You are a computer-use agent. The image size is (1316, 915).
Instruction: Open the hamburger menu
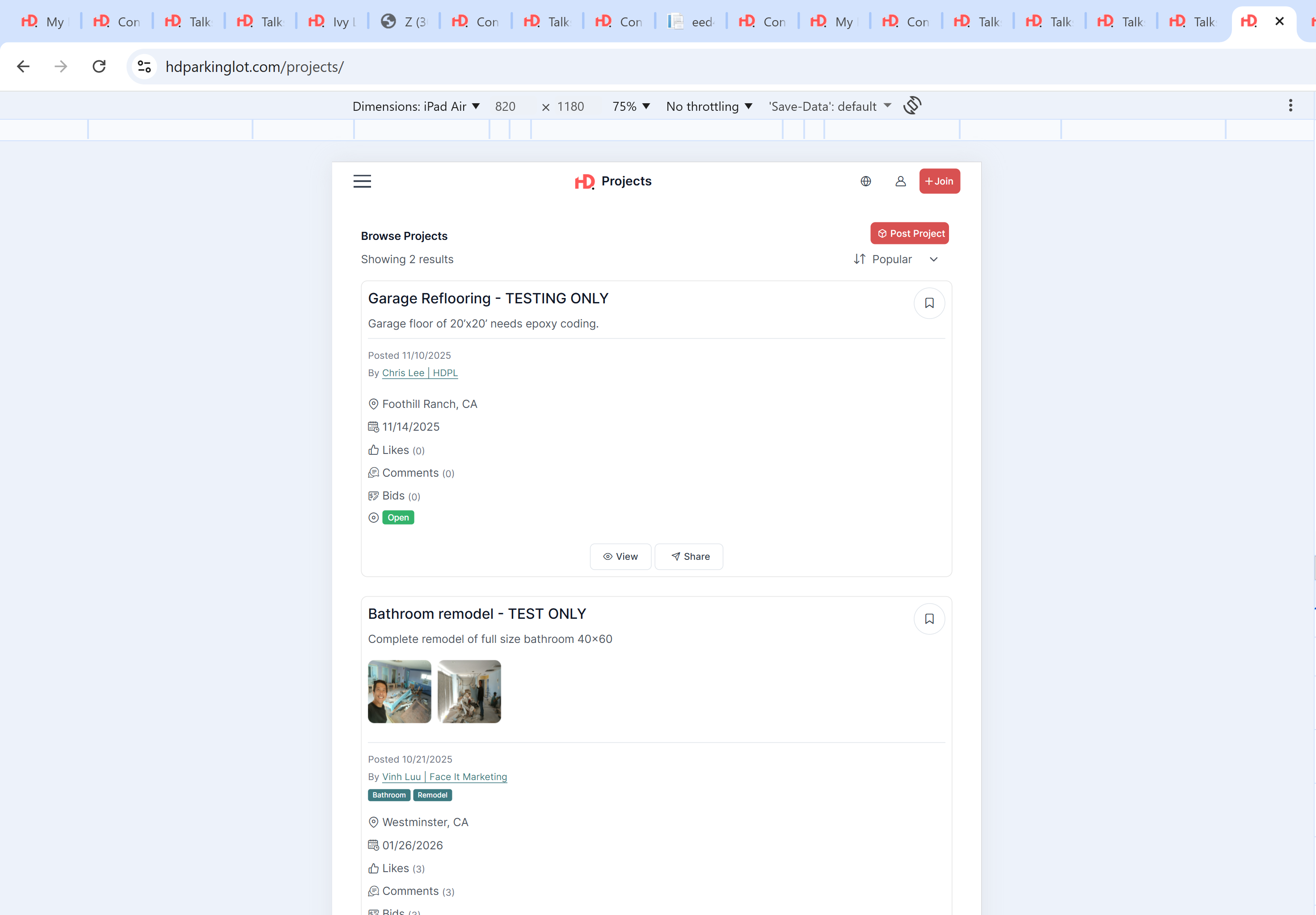pyautogui.click(x=362, y=182)
